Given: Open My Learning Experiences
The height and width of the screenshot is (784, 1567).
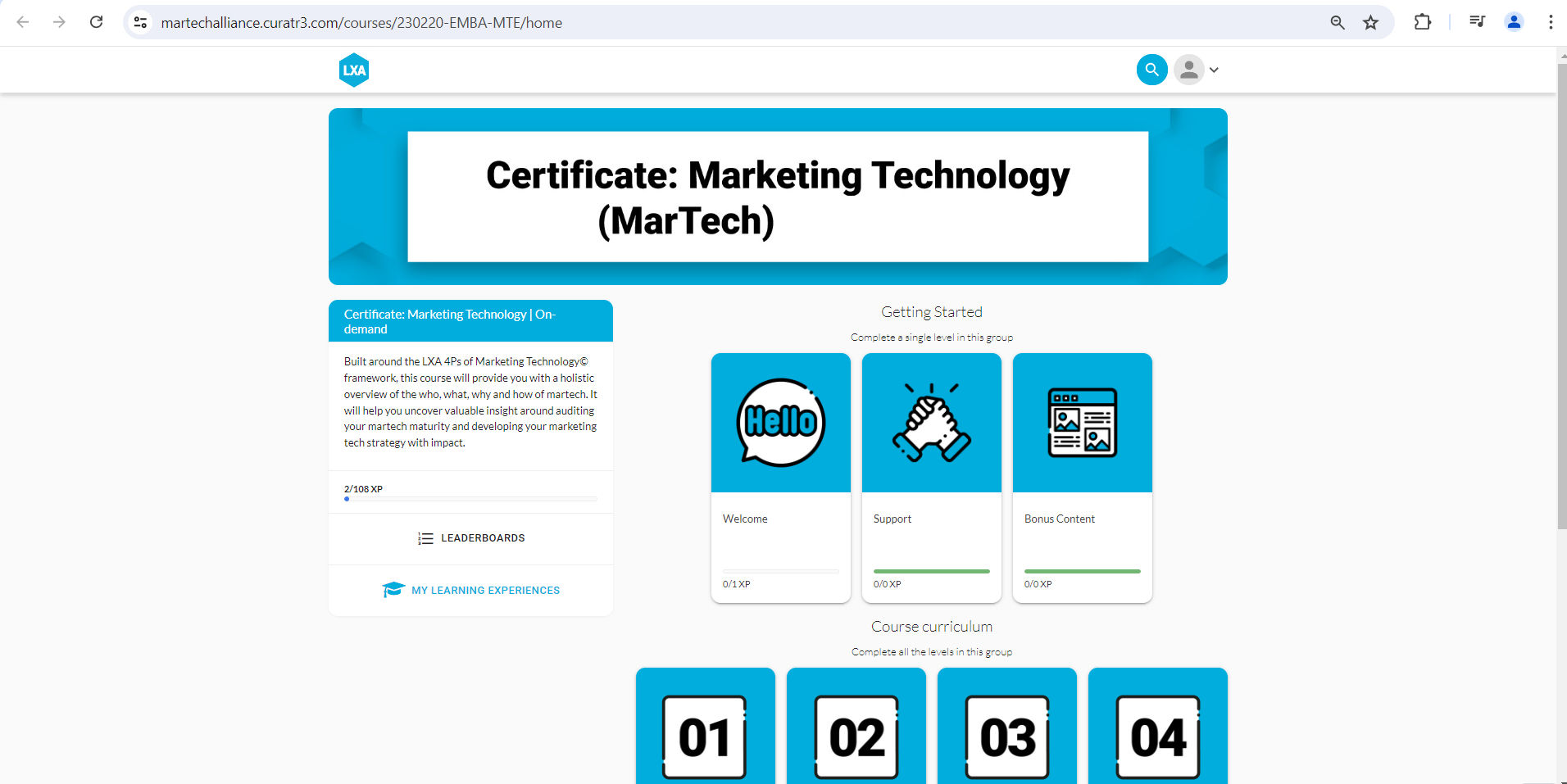Looking at the screenshot, I should 471,590.
